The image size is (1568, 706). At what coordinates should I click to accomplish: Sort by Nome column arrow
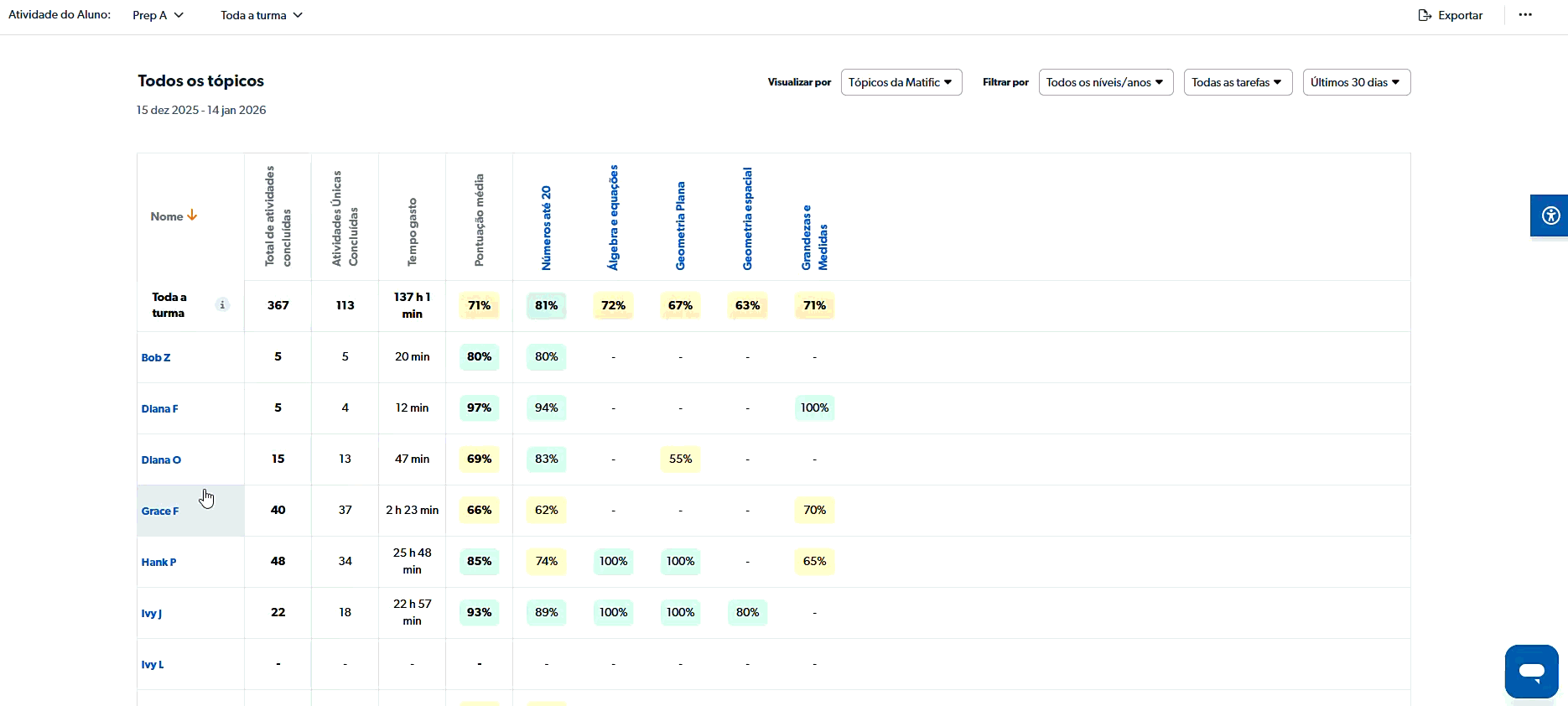192,216
